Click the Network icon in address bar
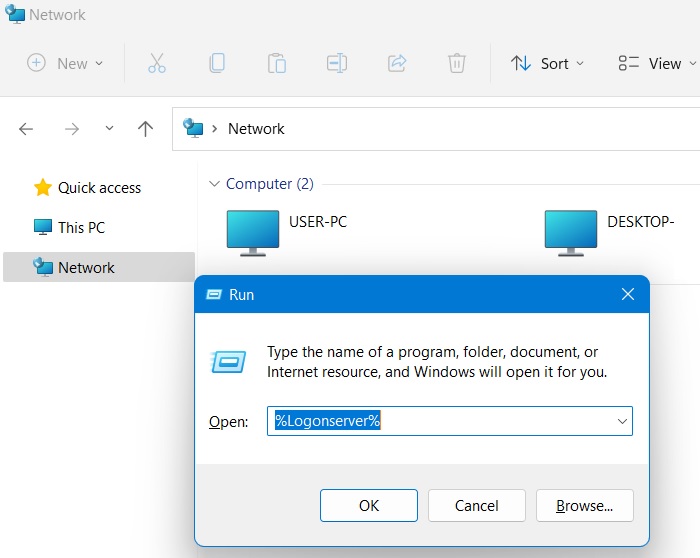Screen dimensions: 700x558 click(x=193, y=128)
